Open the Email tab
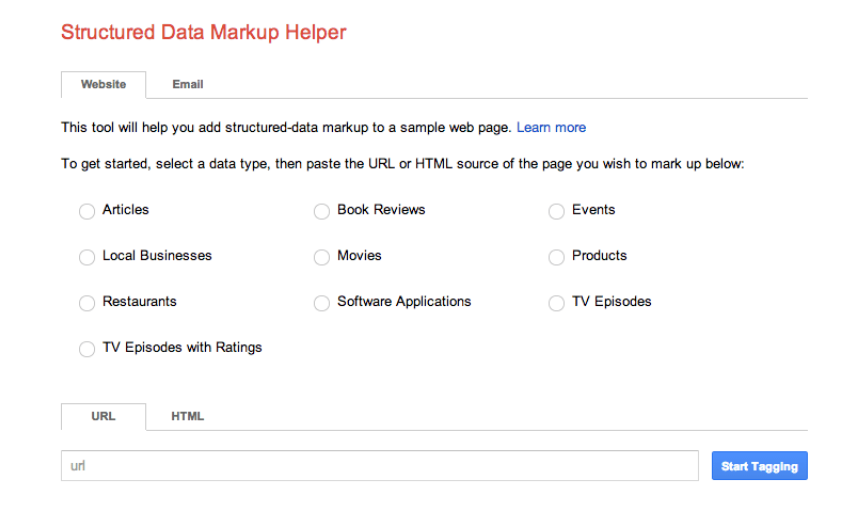The height and width of the screenshot is (513, 852). tap(188, 85)
